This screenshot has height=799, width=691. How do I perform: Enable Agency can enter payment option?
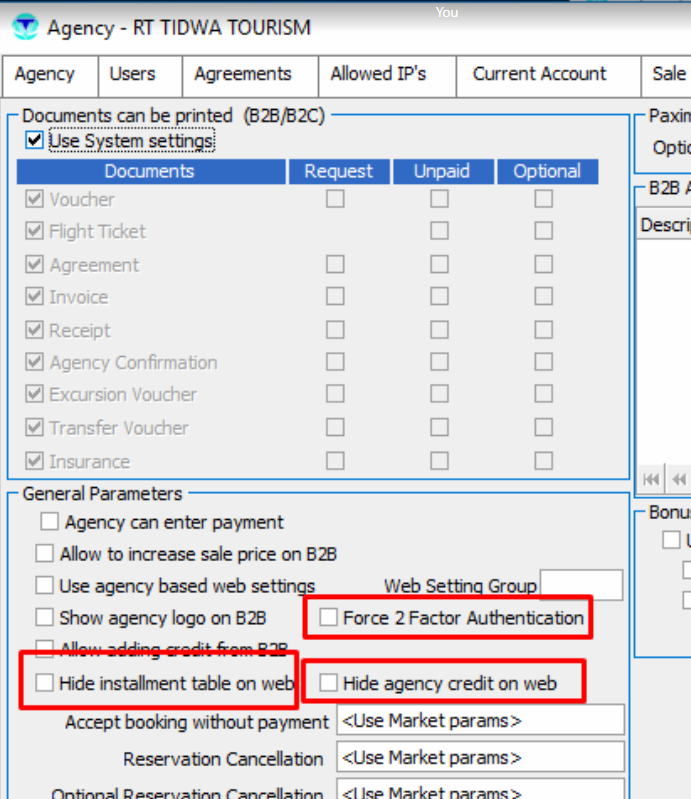point(50,522)
